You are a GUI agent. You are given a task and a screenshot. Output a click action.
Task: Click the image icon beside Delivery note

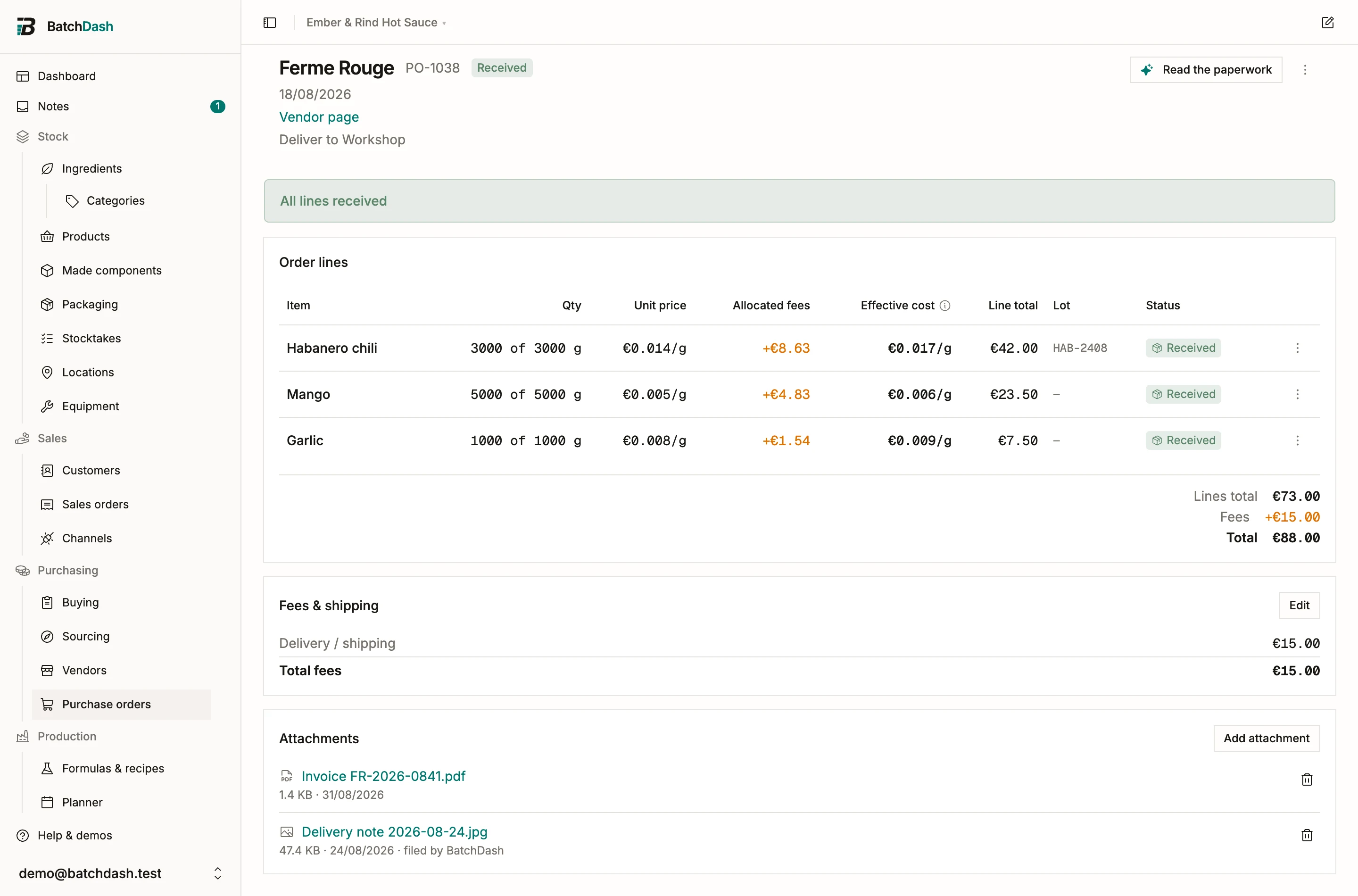pyautogui.click(x=286, y=832)
